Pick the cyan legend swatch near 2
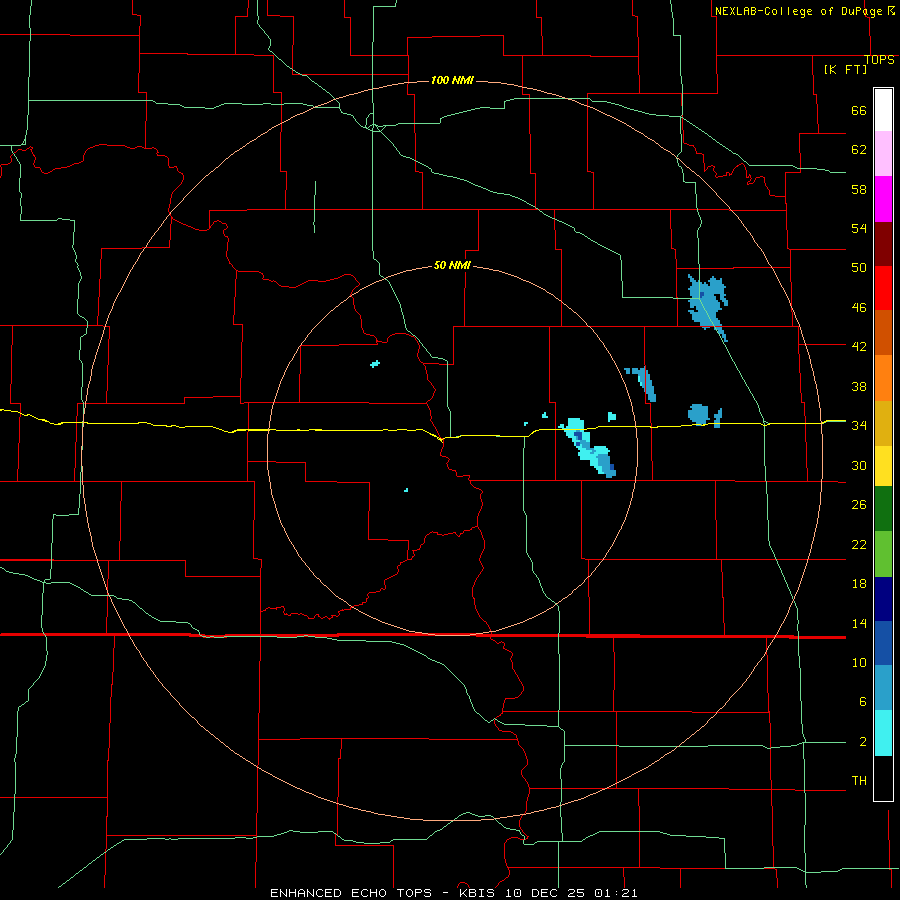 883,733
